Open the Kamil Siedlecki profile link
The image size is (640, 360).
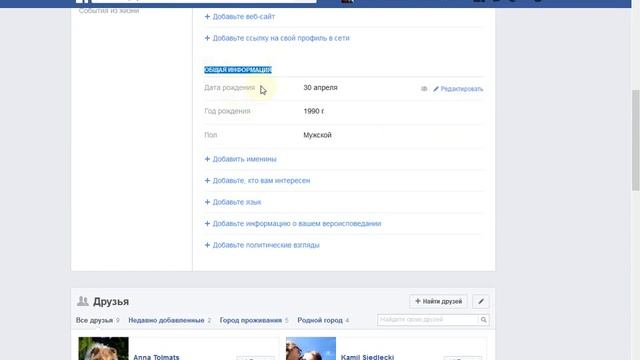[367, 357]
